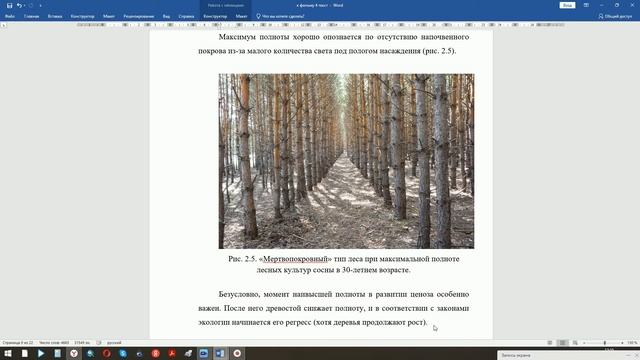This screenshot has width=640, height=360.
Task: Click the Общий доступ share button
Action: pyautogui.click(x=615, y=16)
